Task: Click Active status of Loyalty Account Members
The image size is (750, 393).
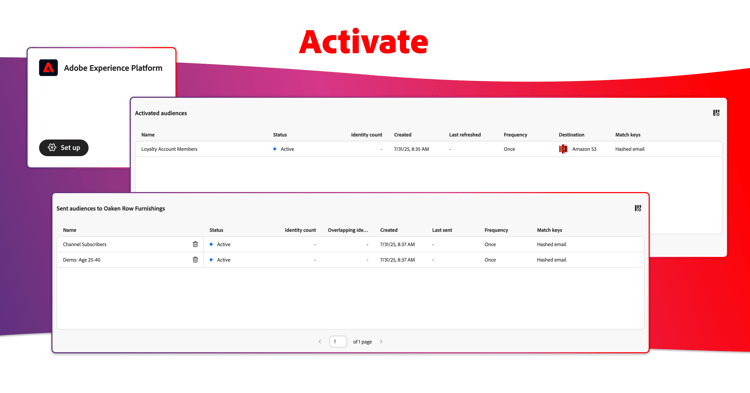Action: pos(284,149)
